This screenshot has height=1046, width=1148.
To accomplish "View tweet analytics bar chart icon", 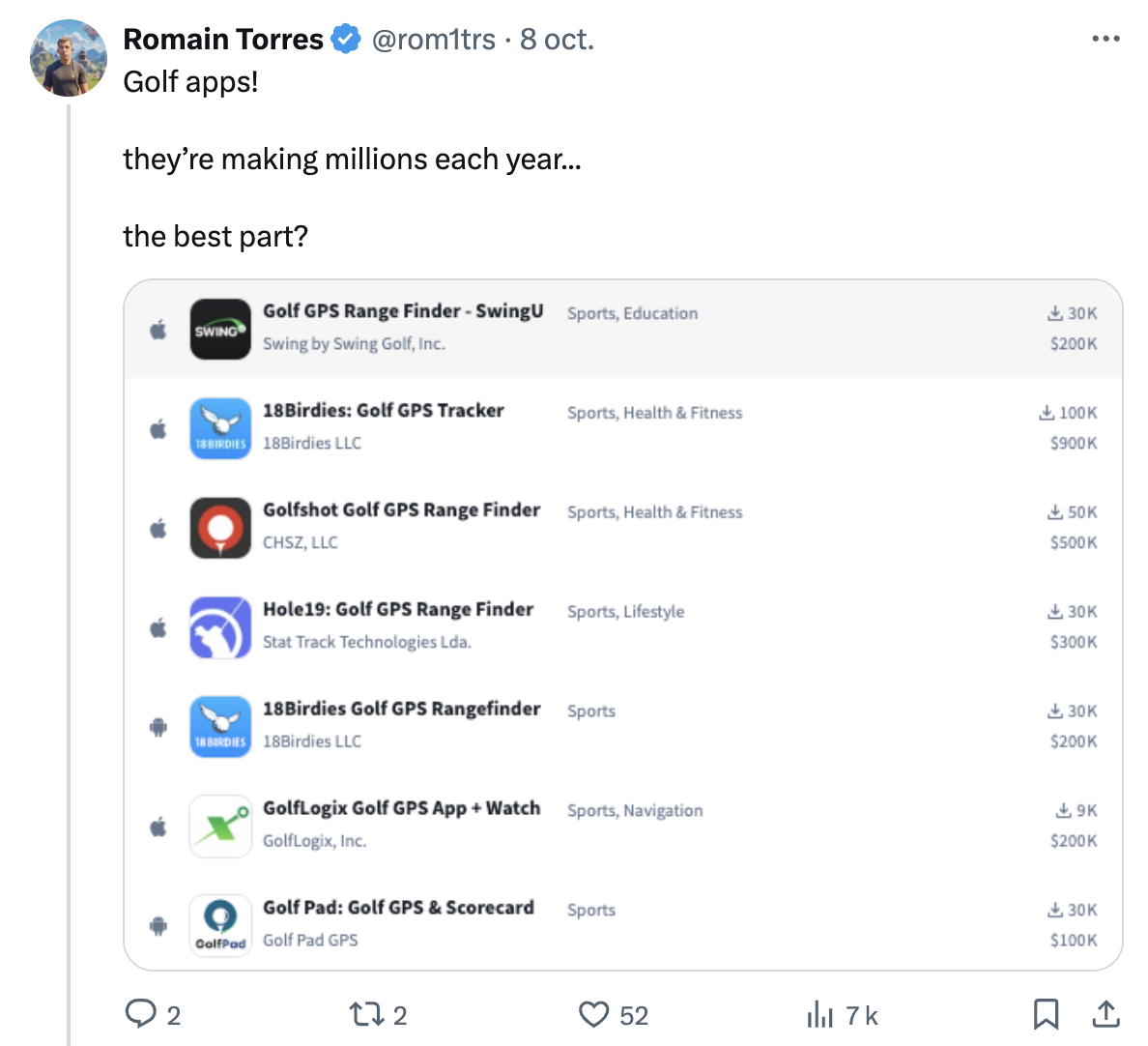I will coord(819,1014).
